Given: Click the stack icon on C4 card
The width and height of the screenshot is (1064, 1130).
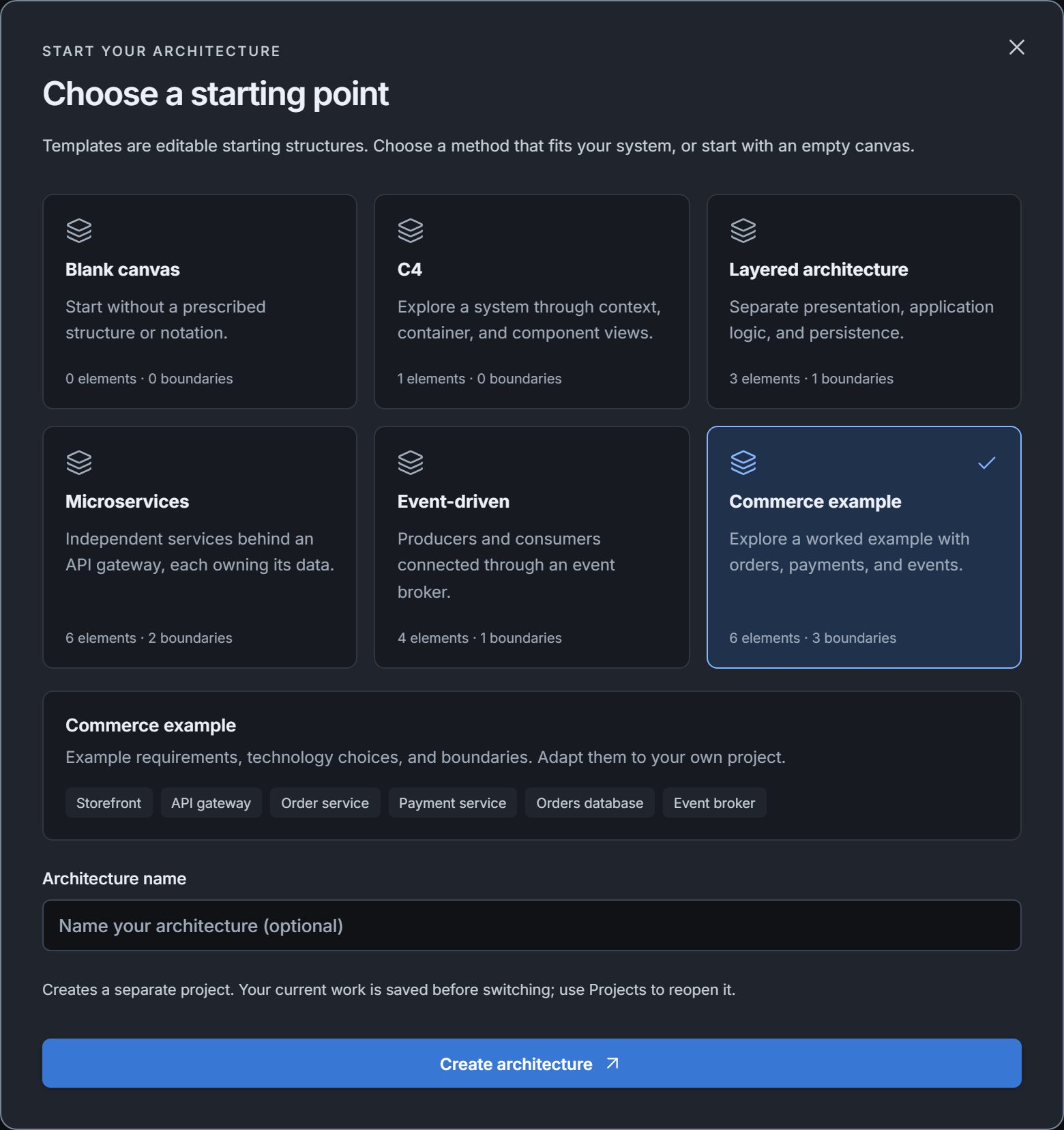Looking at the screenshot, I should pyautogui.click(x=411, y=231).
